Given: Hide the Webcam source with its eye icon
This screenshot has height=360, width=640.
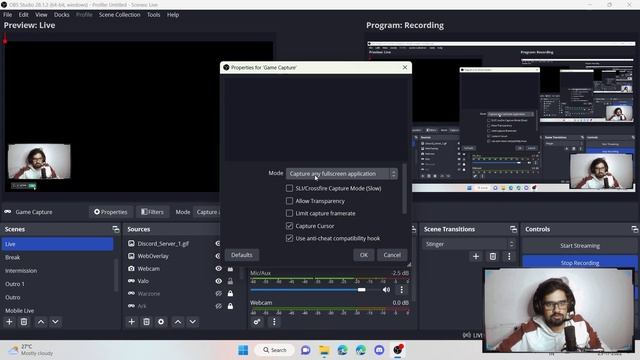Looking at the screenshot, I should [219, 269].
